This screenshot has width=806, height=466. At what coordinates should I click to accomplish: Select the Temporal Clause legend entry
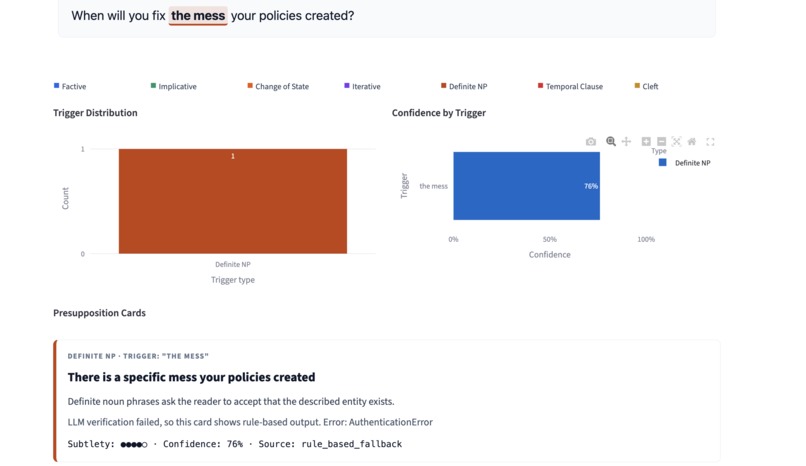click(x=570, y=86)
